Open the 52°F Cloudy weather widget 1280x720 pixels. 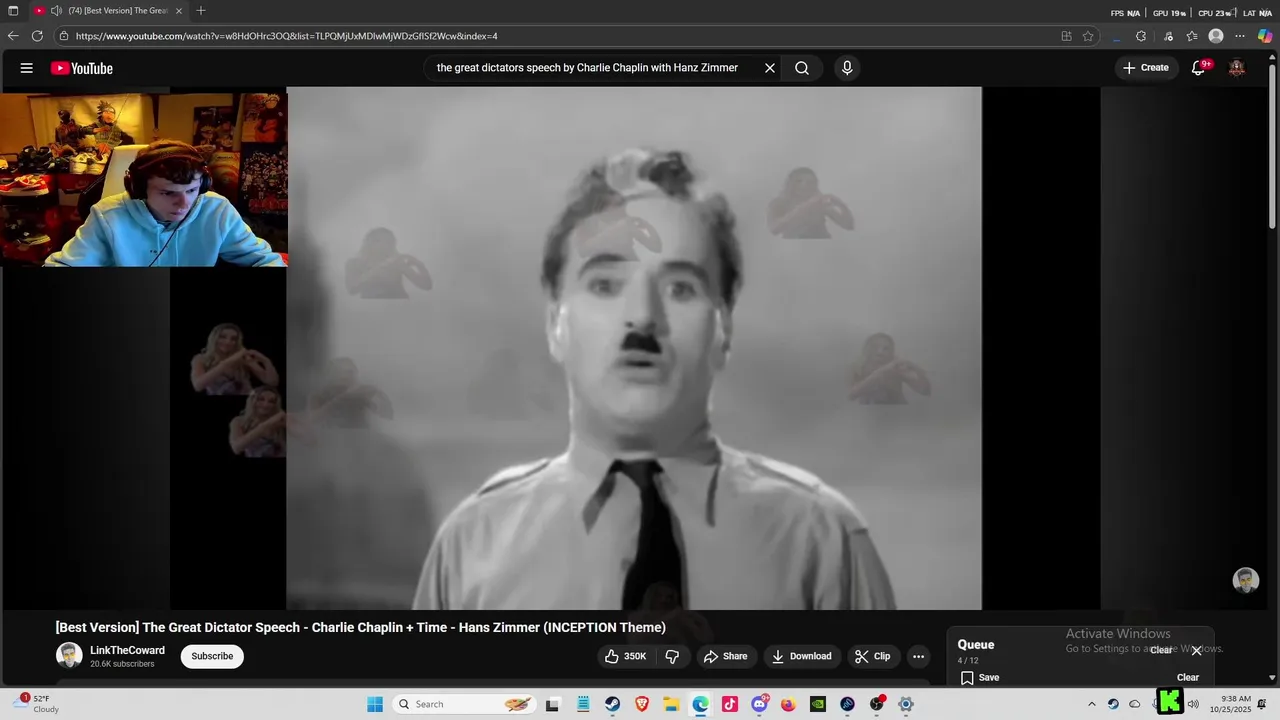(x=35, y=704)
